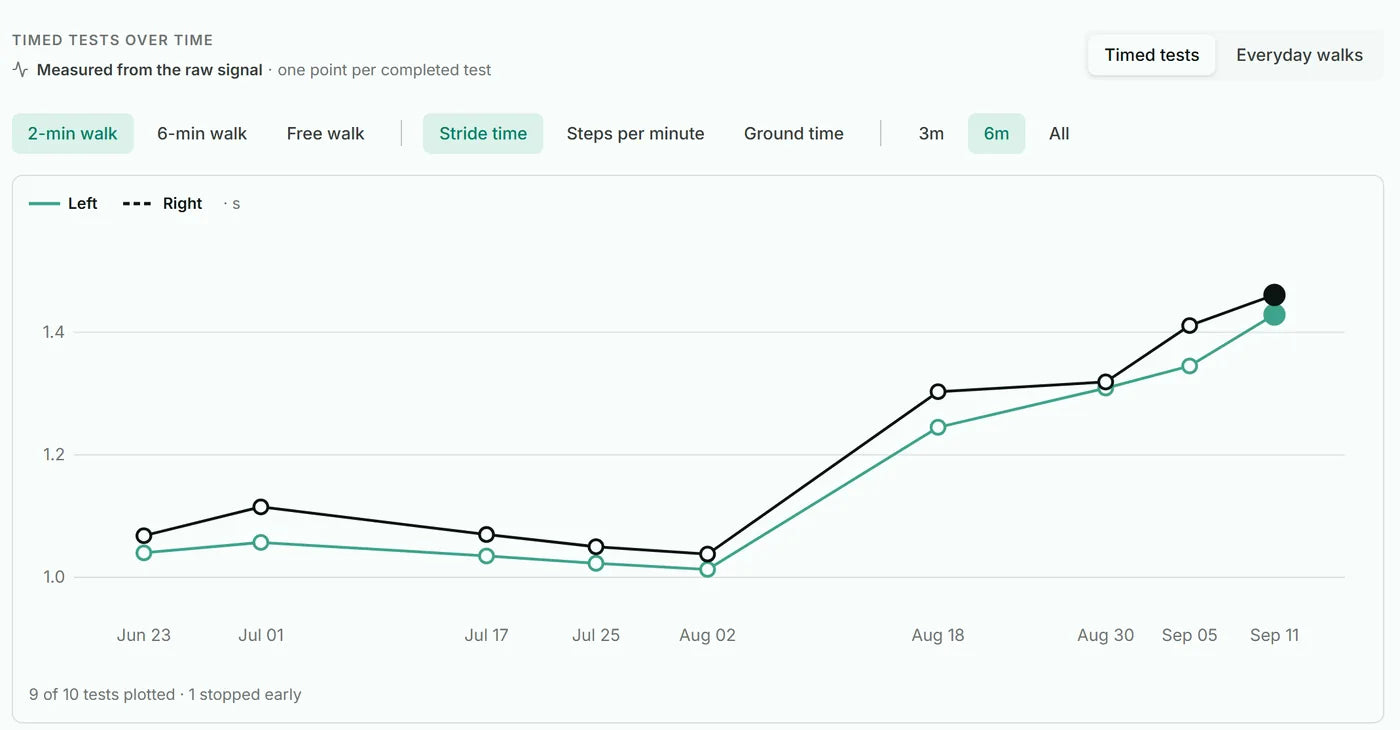Show the Ground time metric

click(x=794, y=133)
